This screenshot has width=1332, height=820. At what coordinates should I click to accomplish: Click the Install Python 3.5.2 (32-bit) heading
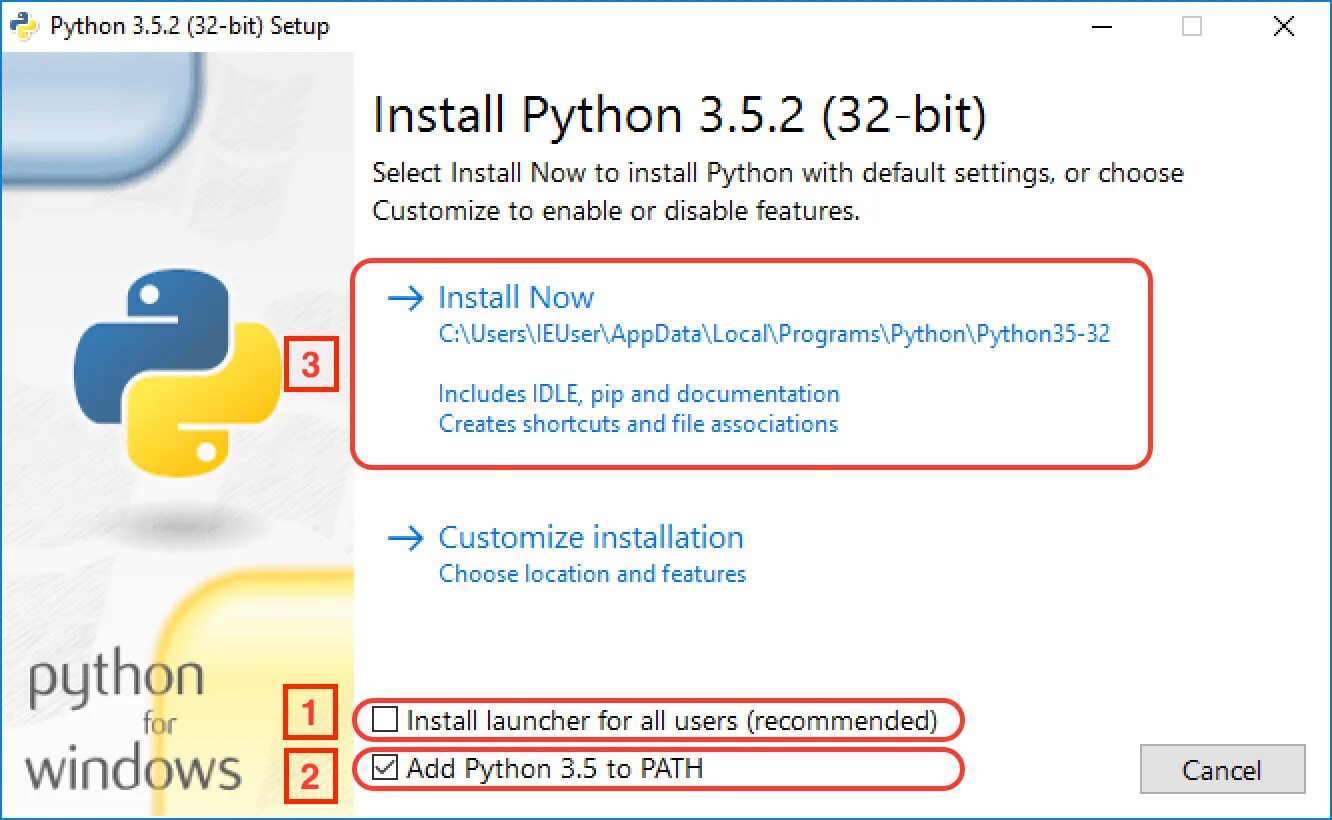pos(679,116)
